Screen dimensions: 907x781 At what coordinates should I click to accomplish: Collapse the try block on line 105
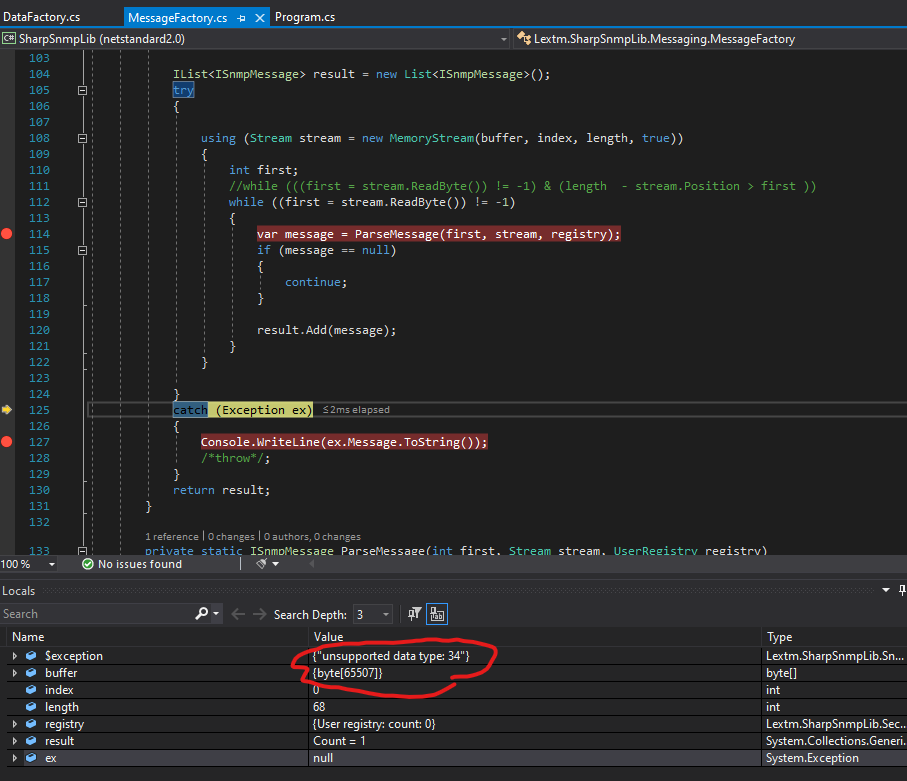tap(83, 90)
